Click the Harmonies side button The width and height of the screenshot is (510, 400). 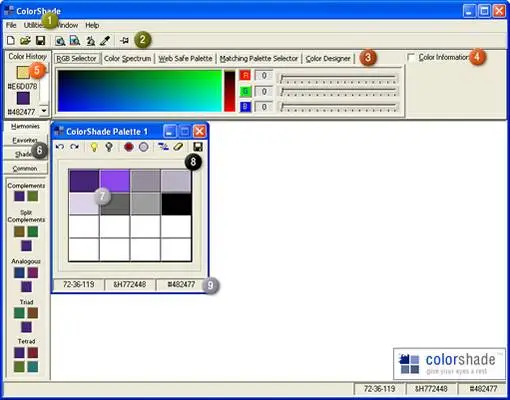(x=25, y=126)
